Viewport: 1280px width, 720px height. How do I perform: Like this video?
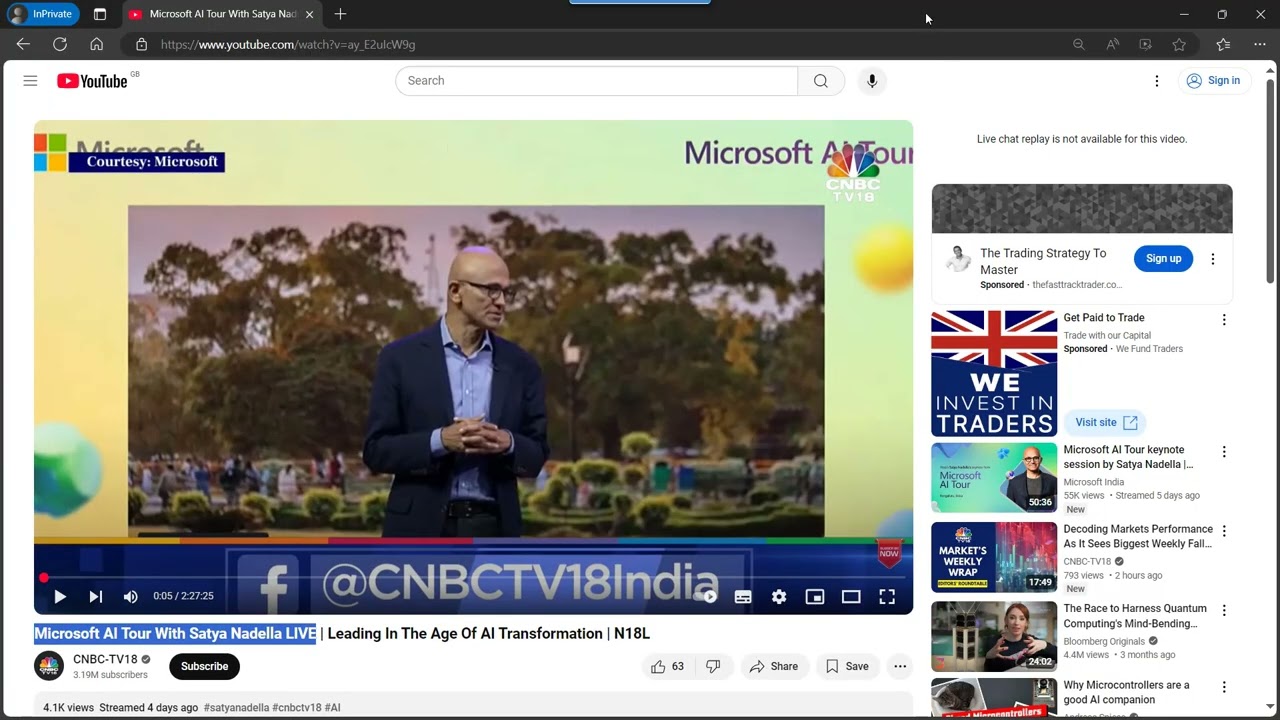pos(667,667)
